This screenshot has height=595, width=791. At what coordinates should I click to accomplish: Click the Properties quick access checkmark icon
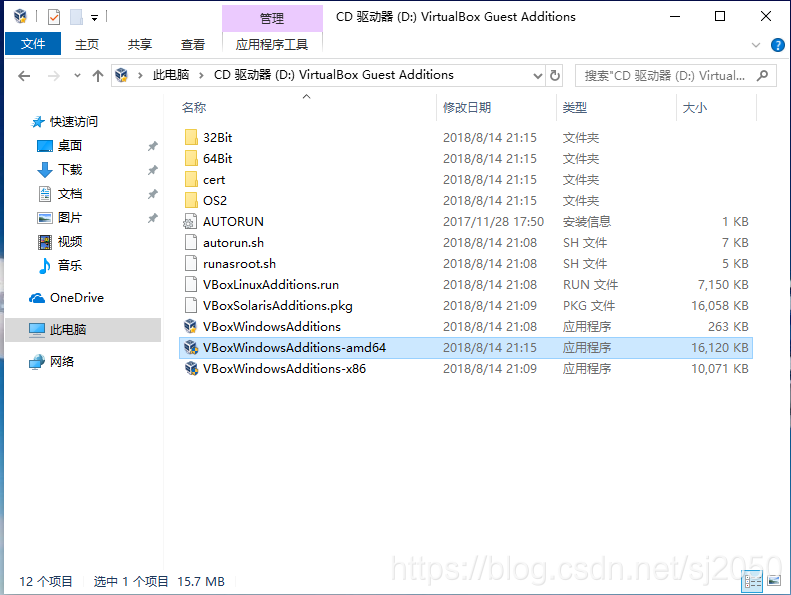54,17
